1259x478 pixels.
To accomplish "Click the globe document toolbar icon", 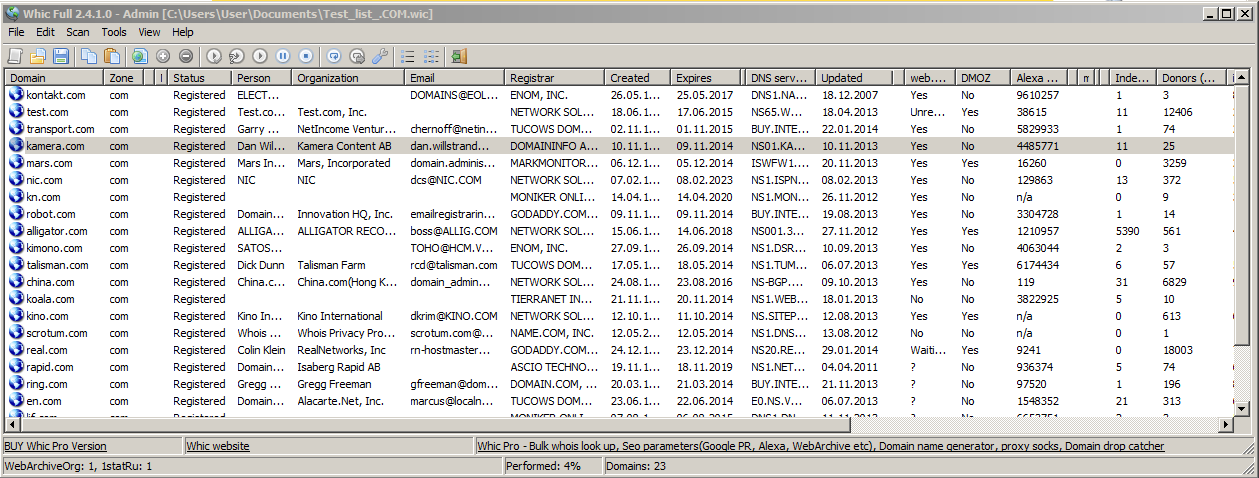I will [x=139, y=56].
